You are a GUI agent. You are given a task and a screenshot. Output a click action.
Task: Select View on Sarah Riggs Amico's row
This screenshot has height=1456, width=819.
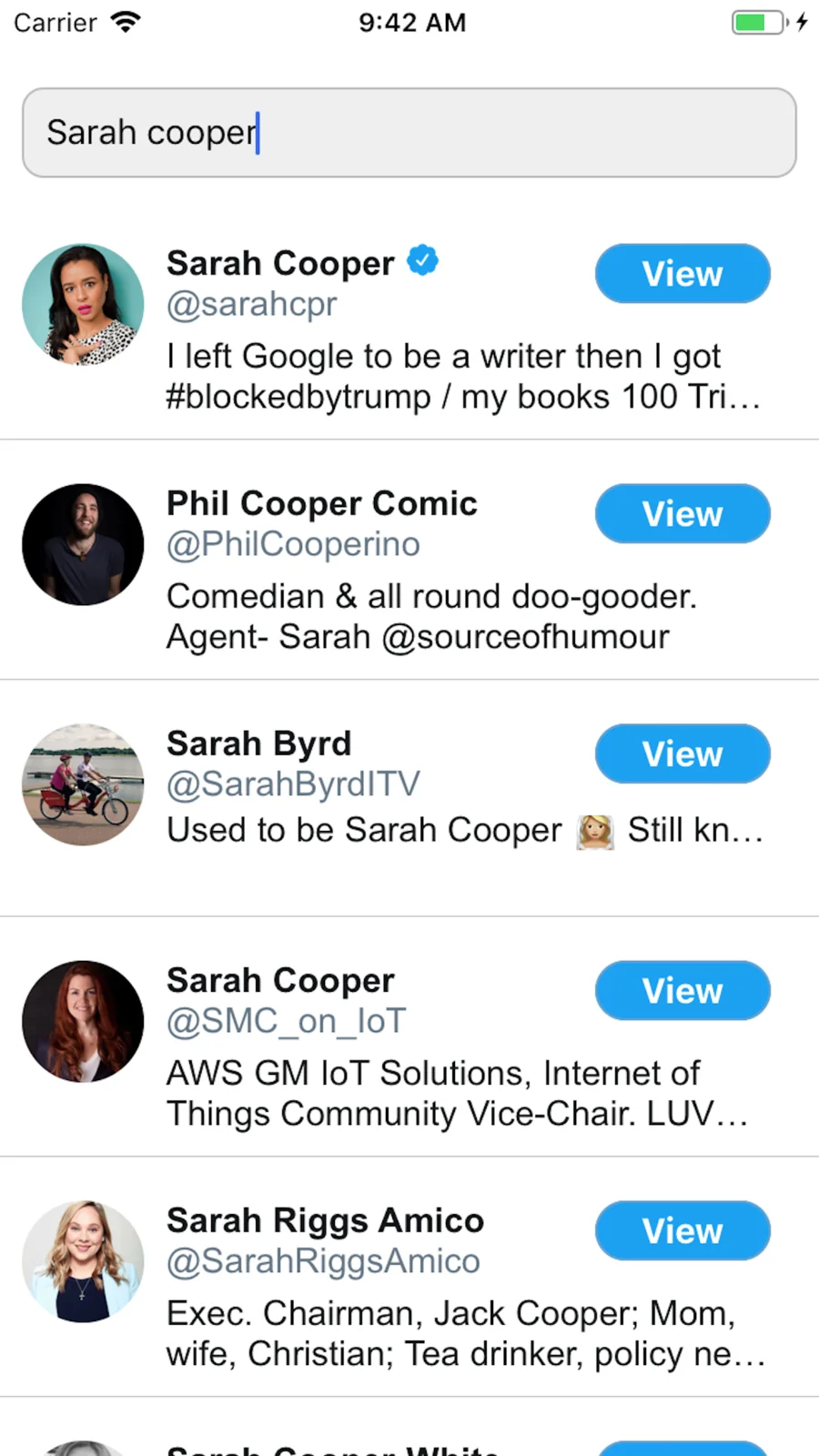[682, 1230]
